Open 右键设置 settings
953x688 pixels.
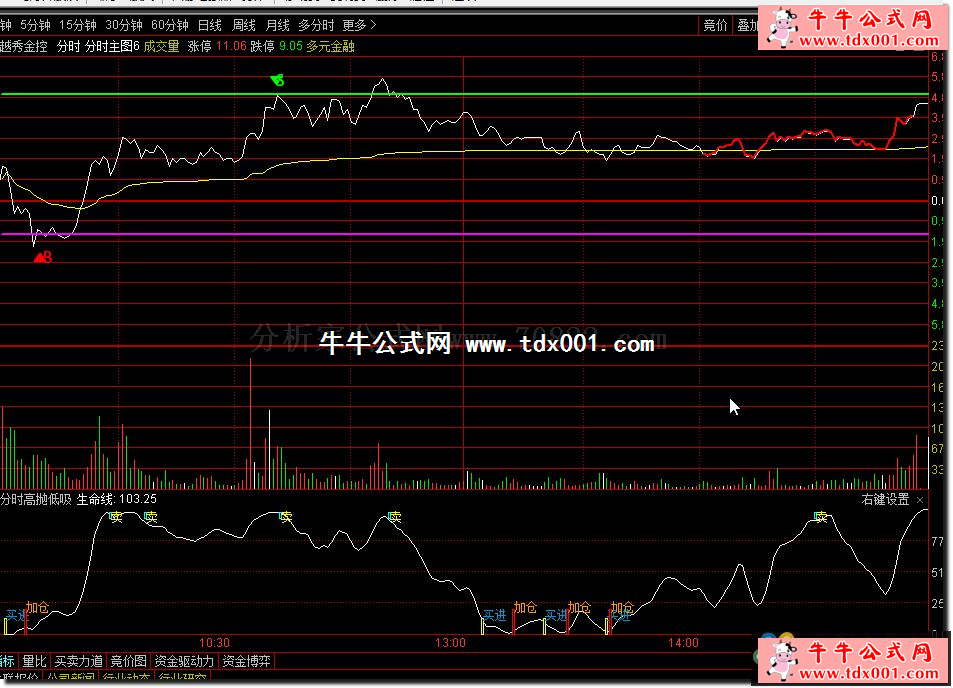(x=885, y=500)
